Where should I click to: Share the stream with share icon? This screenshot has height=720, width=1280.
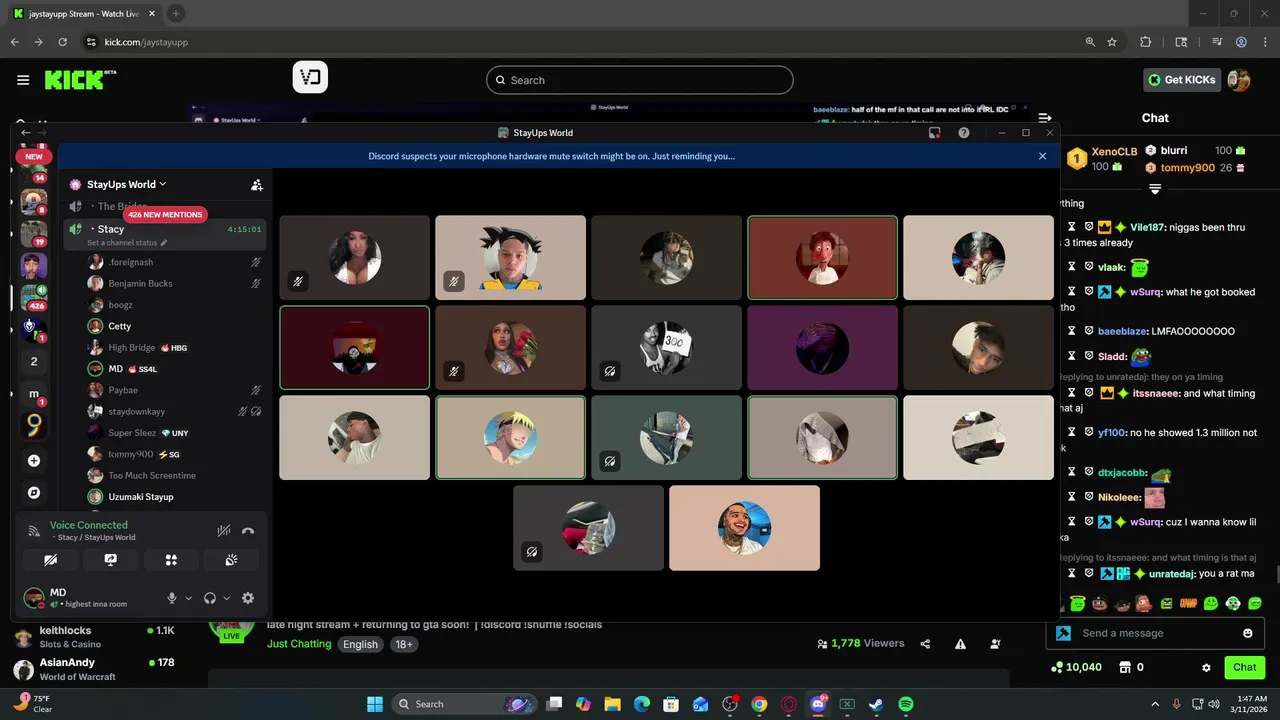point(925,644)
